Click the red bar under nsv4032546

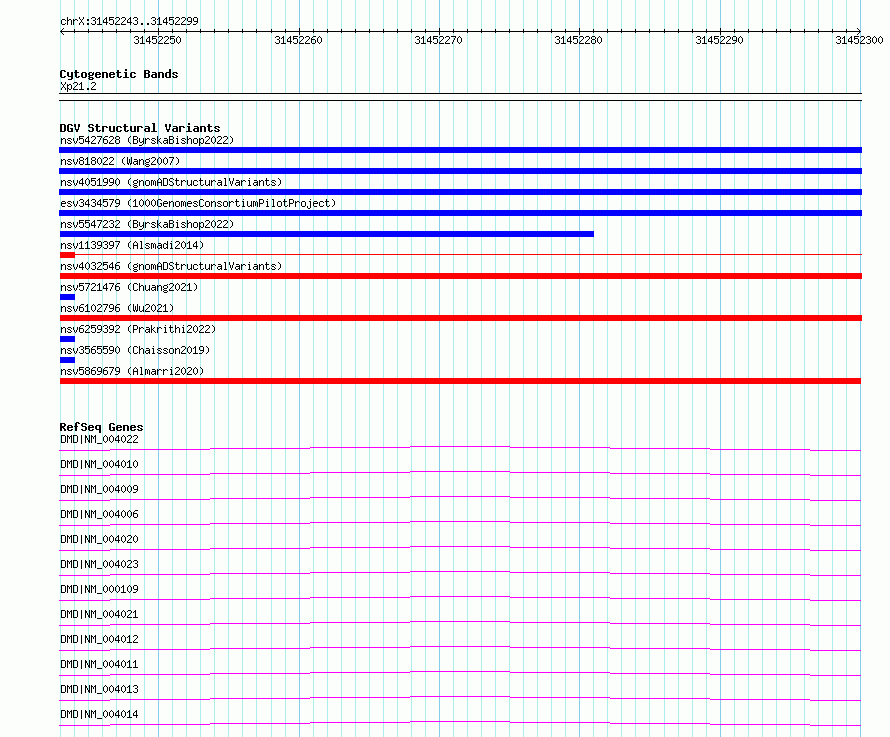(x=460, y=276)
